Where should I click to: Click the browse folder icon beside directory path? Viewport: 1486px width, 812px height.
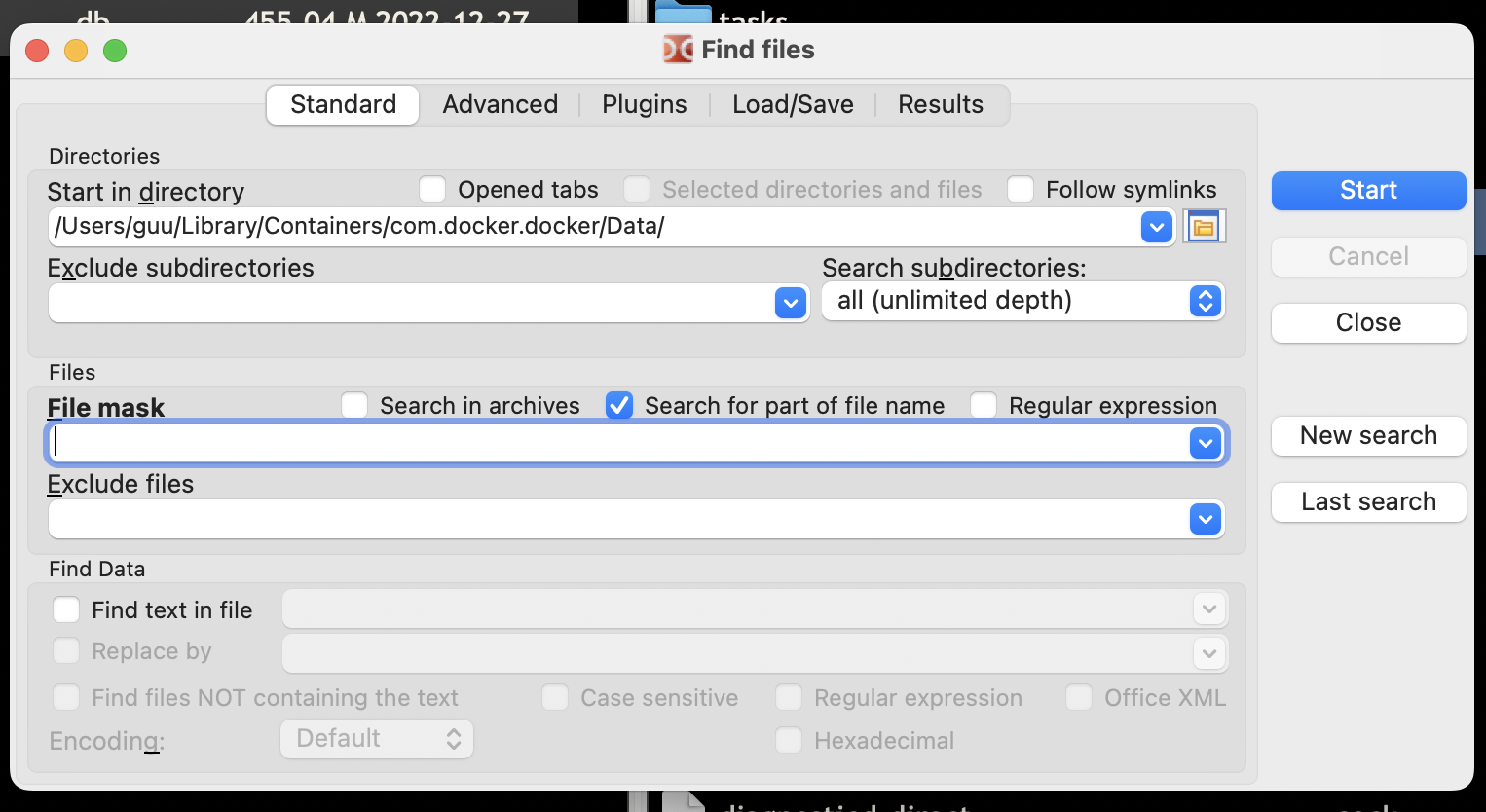click(x=1205, y=227)
